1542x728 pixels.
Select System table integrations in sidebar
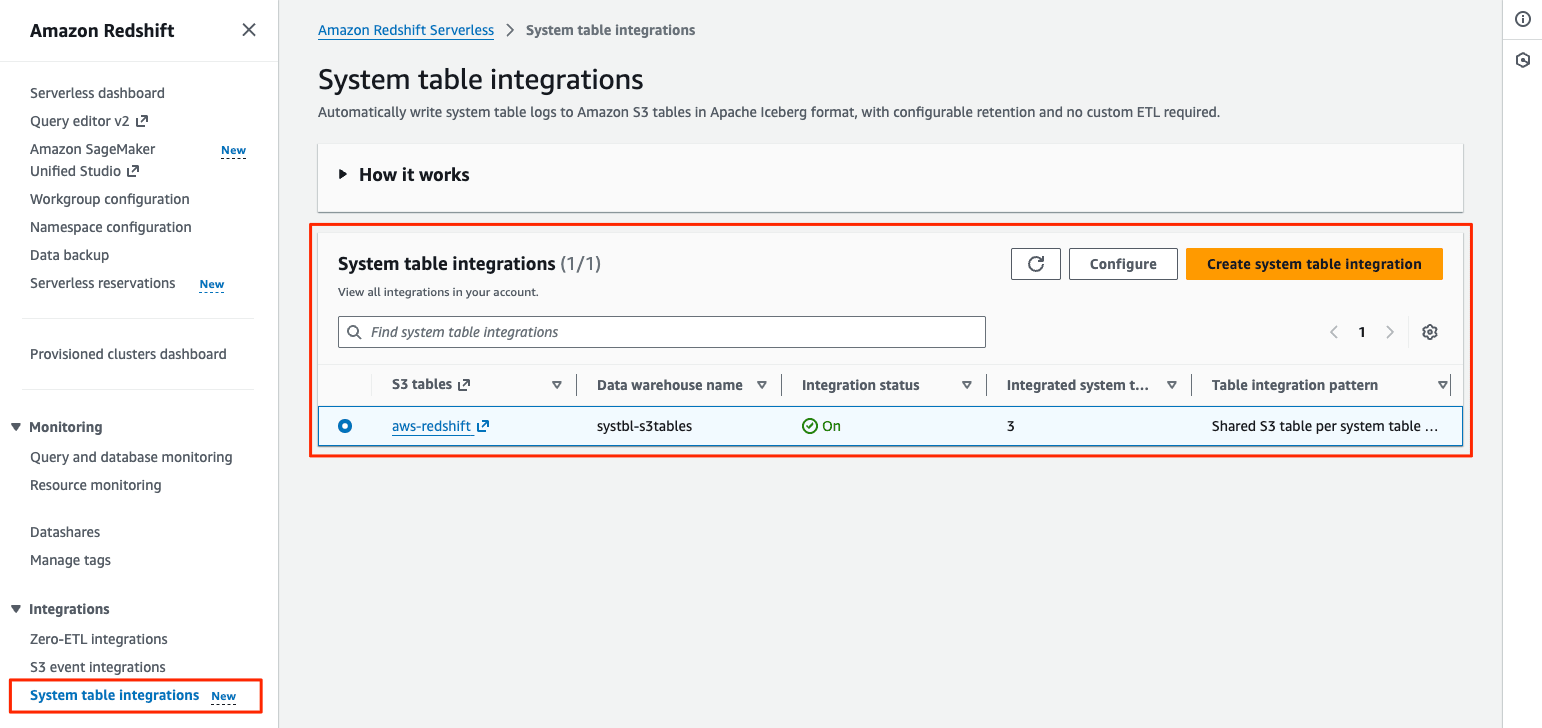click(x=115, y=695)
